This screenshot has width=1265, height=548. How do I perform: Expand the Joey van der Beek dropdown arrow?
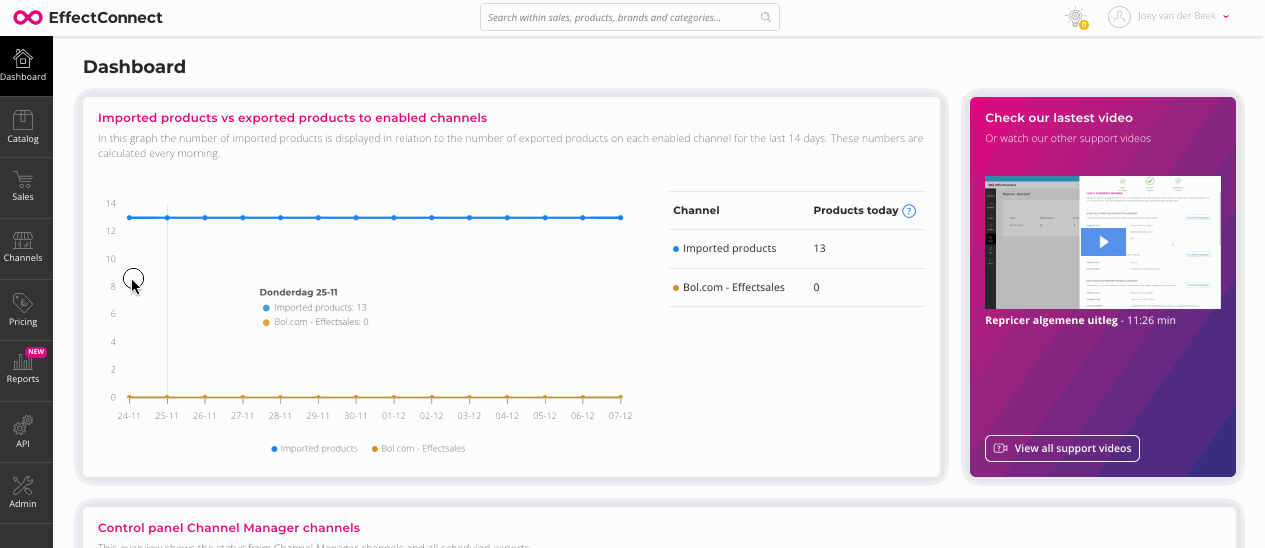coord(1226,16)
